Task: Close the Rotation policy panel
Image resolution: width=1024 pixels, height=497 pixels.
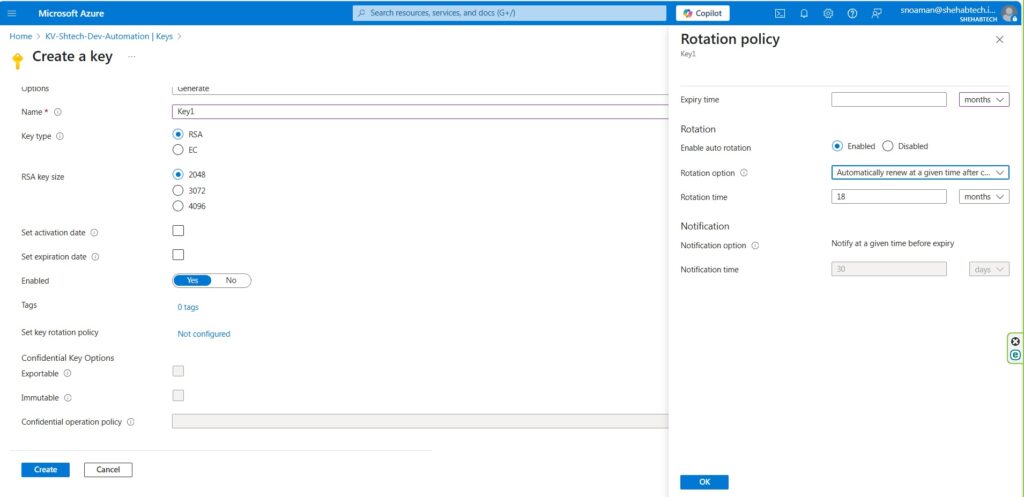Action: point(999,40)
